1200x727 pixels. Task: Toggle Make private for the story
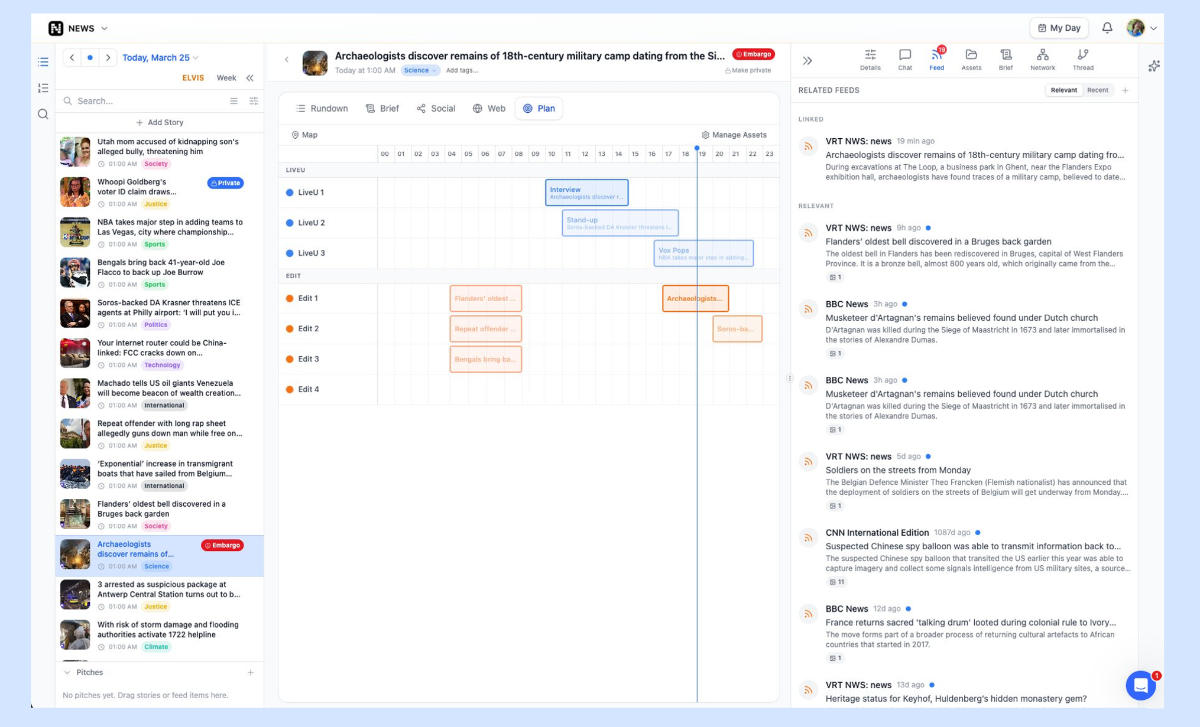tap(748, 70)
